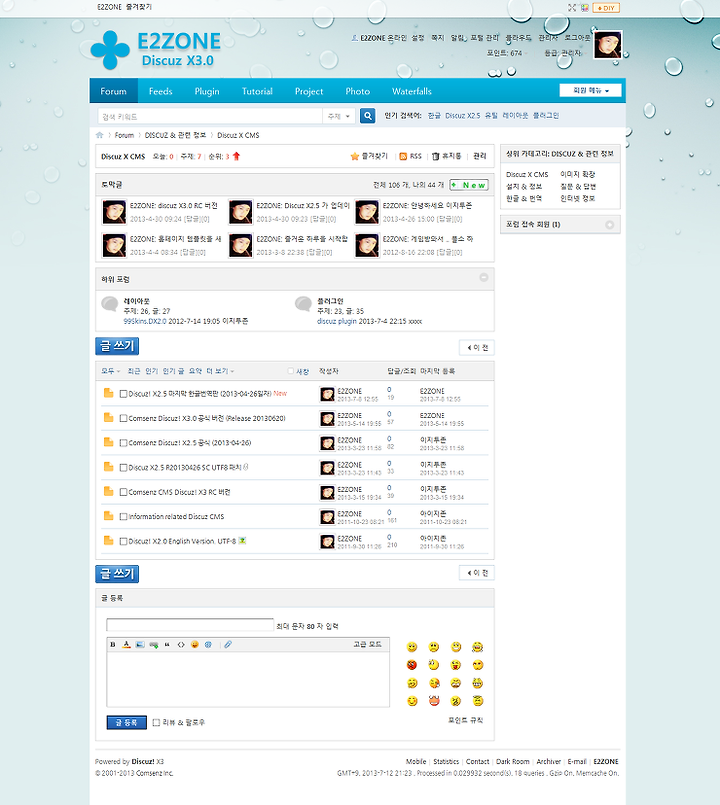Check the Discuz! X2.0 English Version checkbox
This screenshot has height=805, width=720.
tap(123, 541)
